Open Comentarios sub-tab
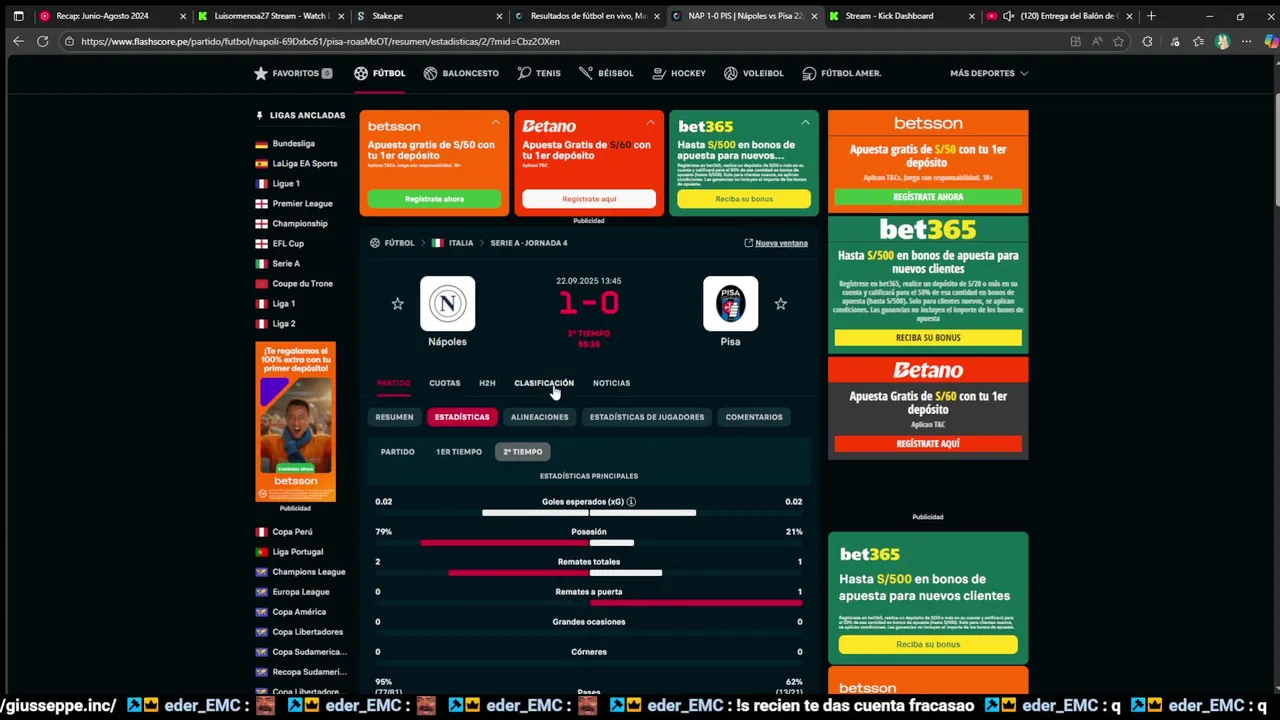The image size is (1280, 720). pyautogui.click(x=754, y=417)
